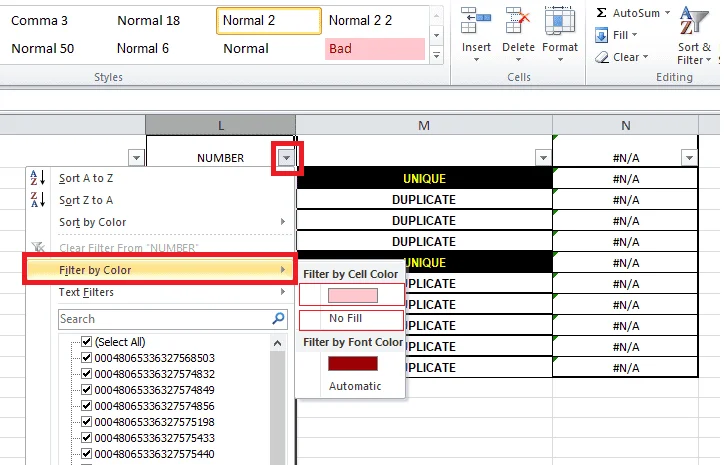This screenshot has height=465, width=727.
Task: Open Text Filters submenu
Action: click(160, 292)
